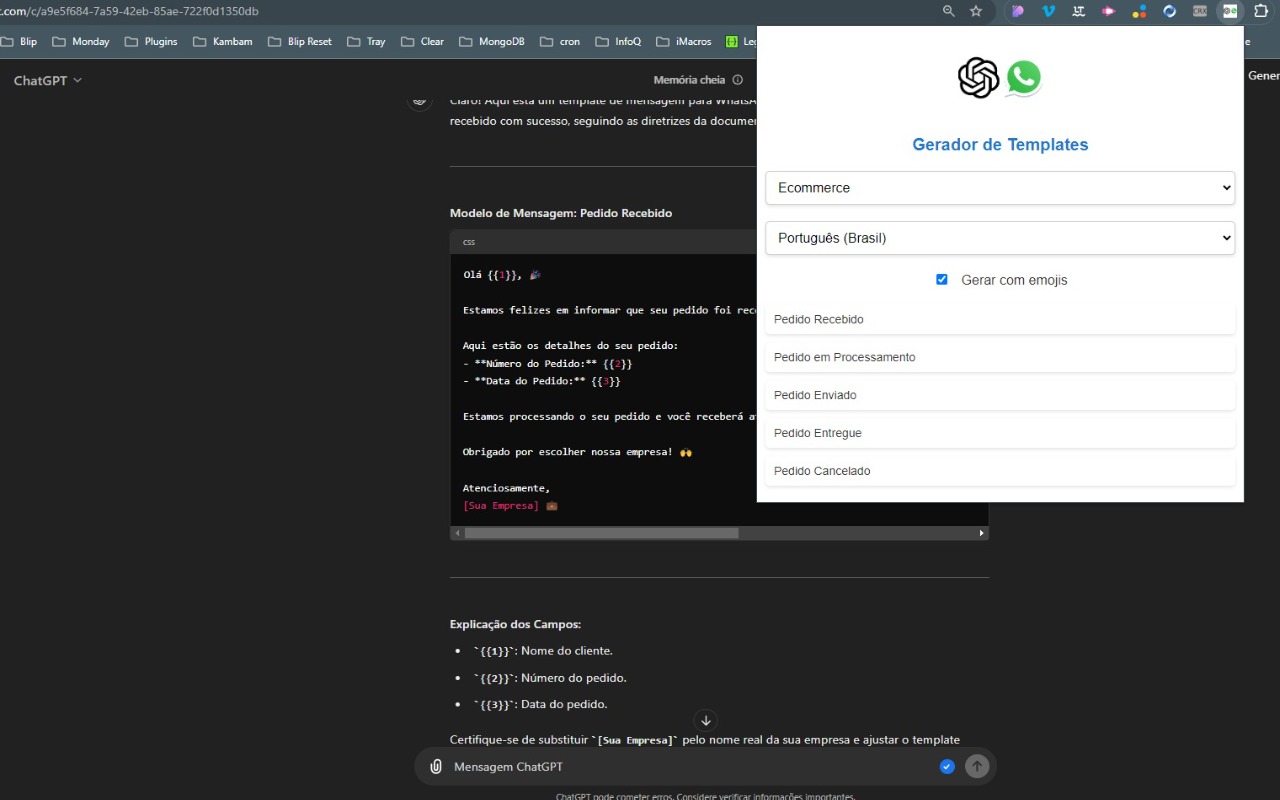Click the Memória cheia label

click(689, 80)
